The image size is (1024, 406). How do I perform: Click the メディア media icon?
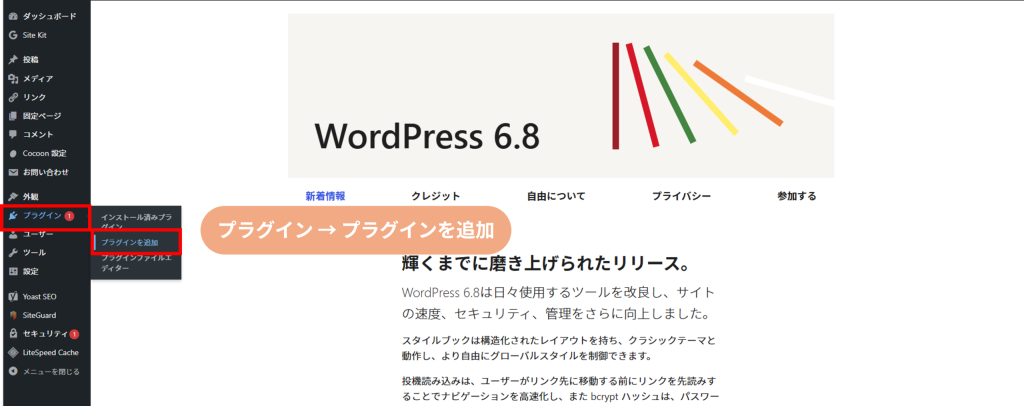click(12, 78)
